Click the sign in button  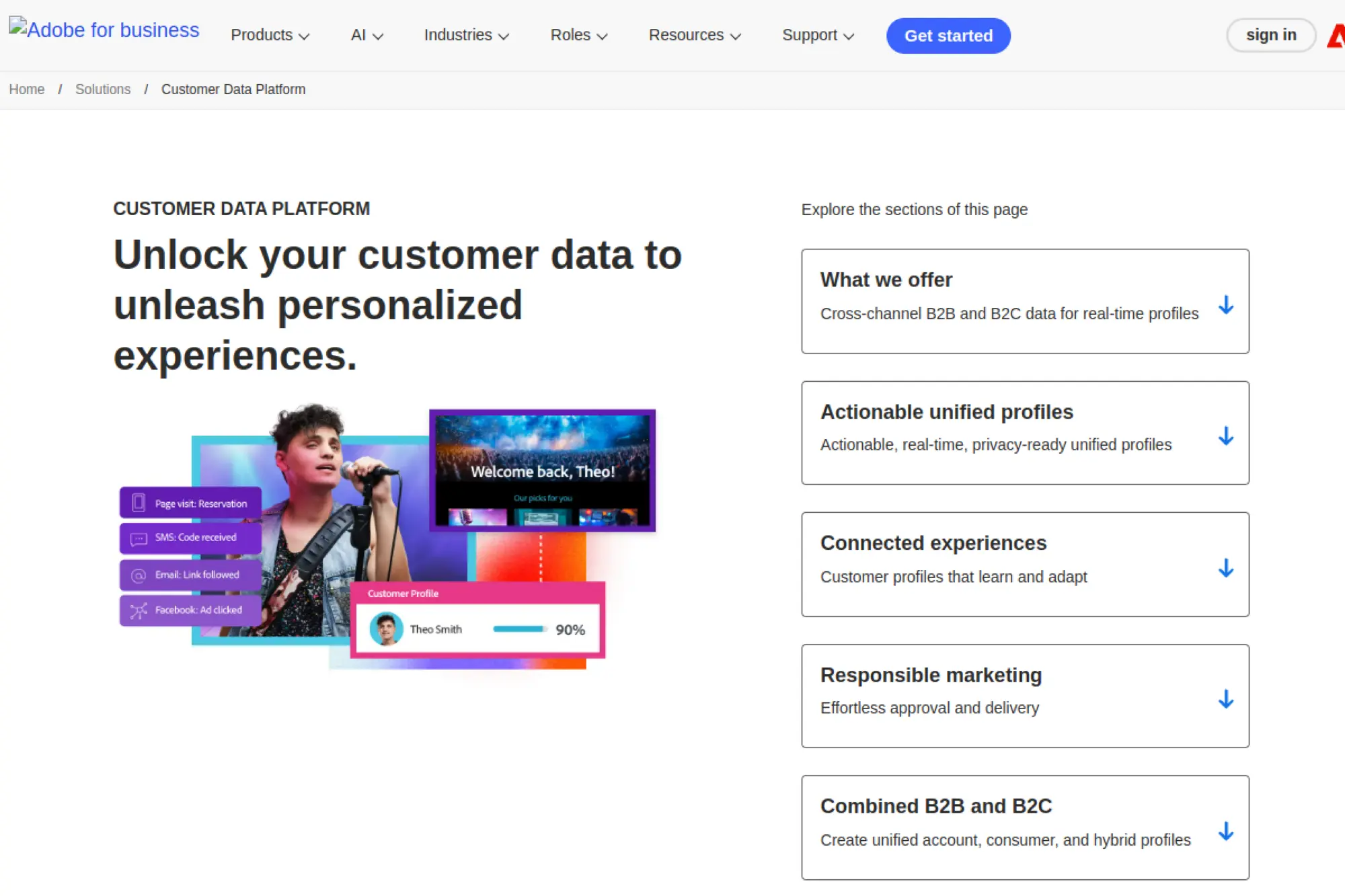pyautogui.click(x=1270, y=35)
